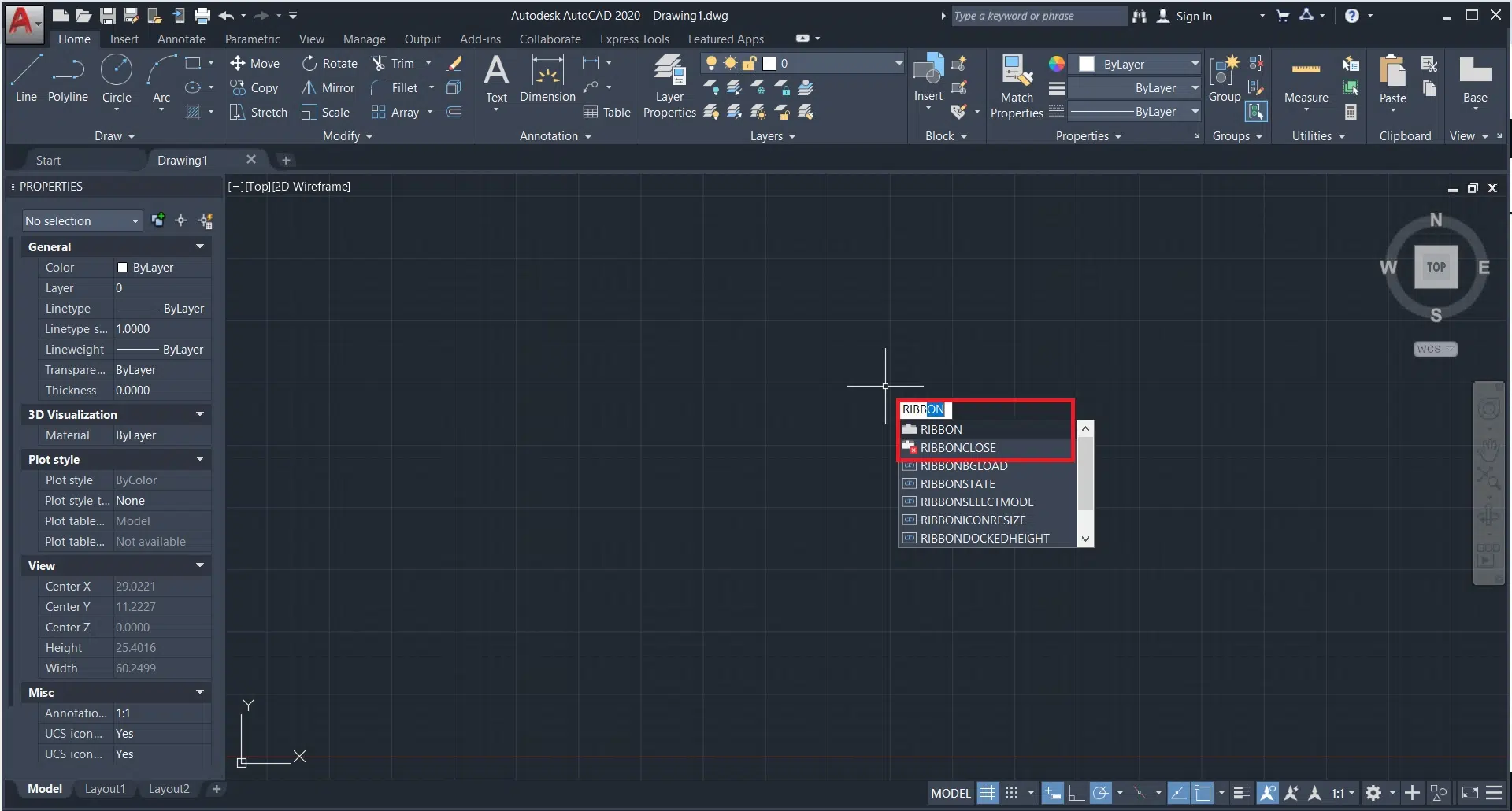Click the ByLayer object color swatch

tap(1087, 64)
